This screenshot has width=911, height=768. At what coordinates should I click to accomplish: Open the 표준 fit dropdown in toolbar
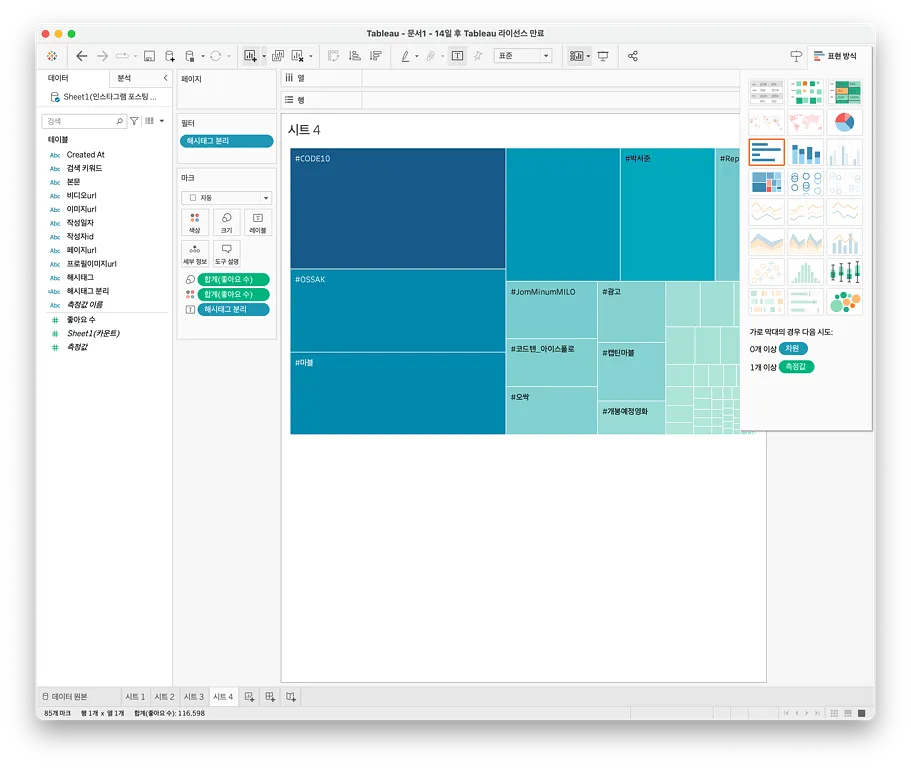(522, 56)
